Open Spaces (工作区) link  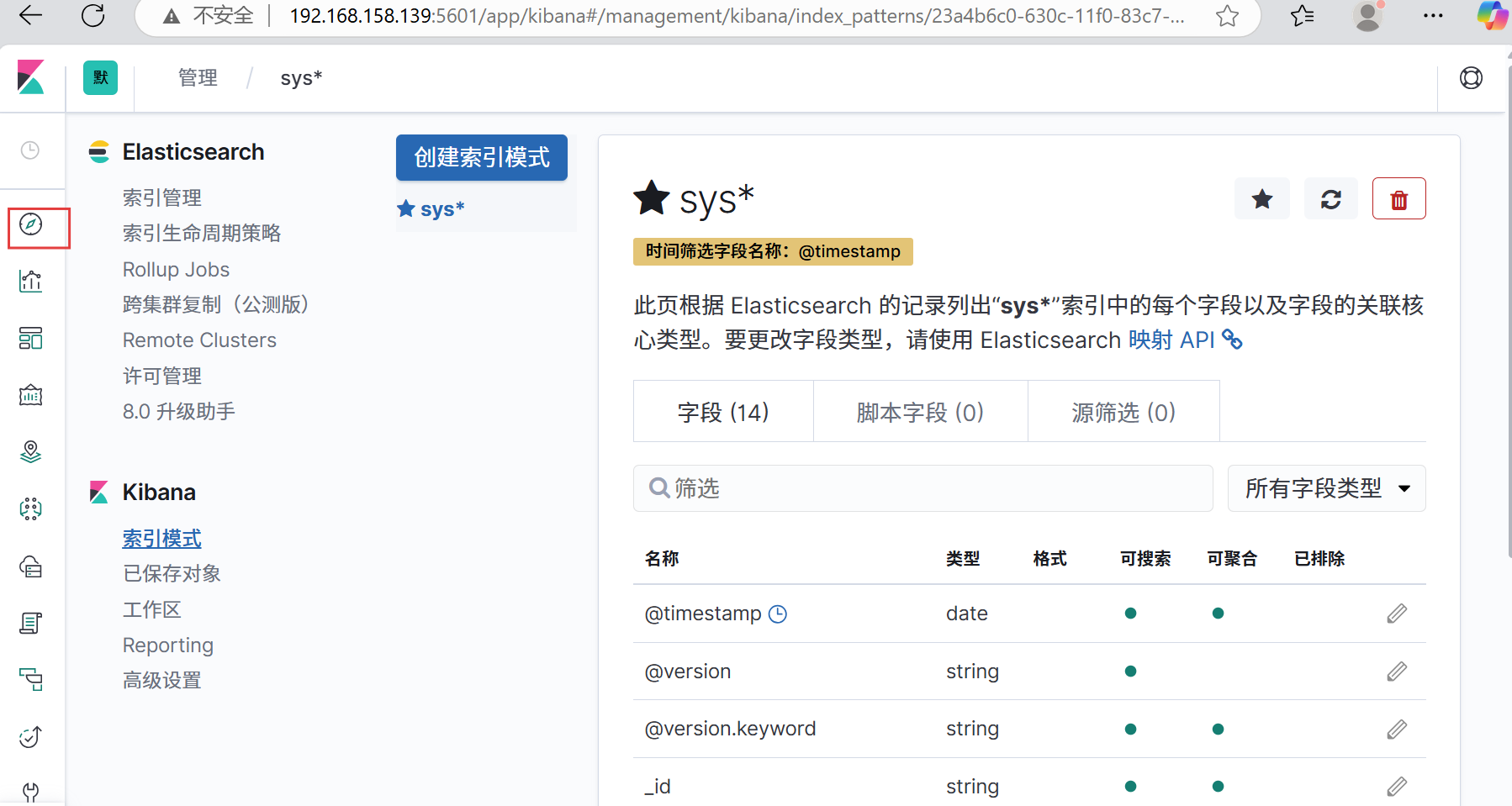152,609
